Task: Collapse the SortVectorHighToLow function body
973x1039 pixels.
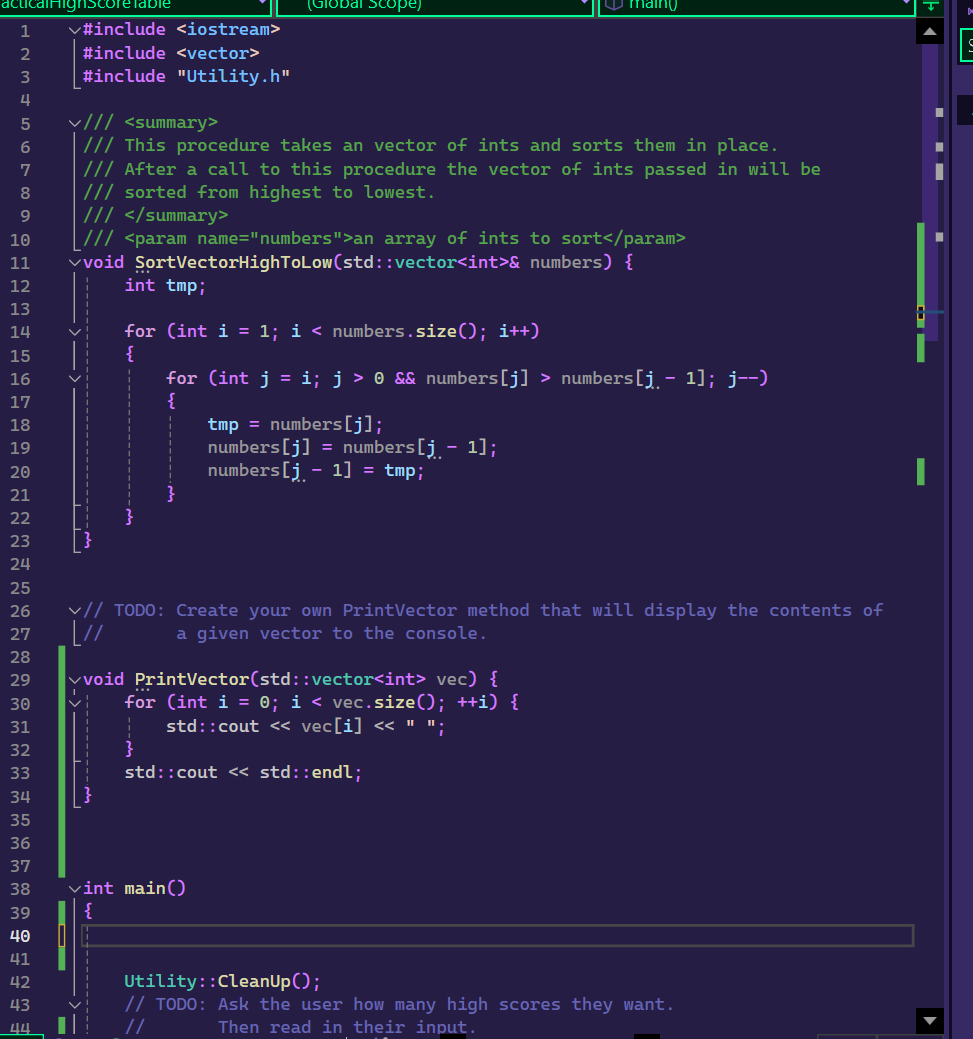Action: 74,261
